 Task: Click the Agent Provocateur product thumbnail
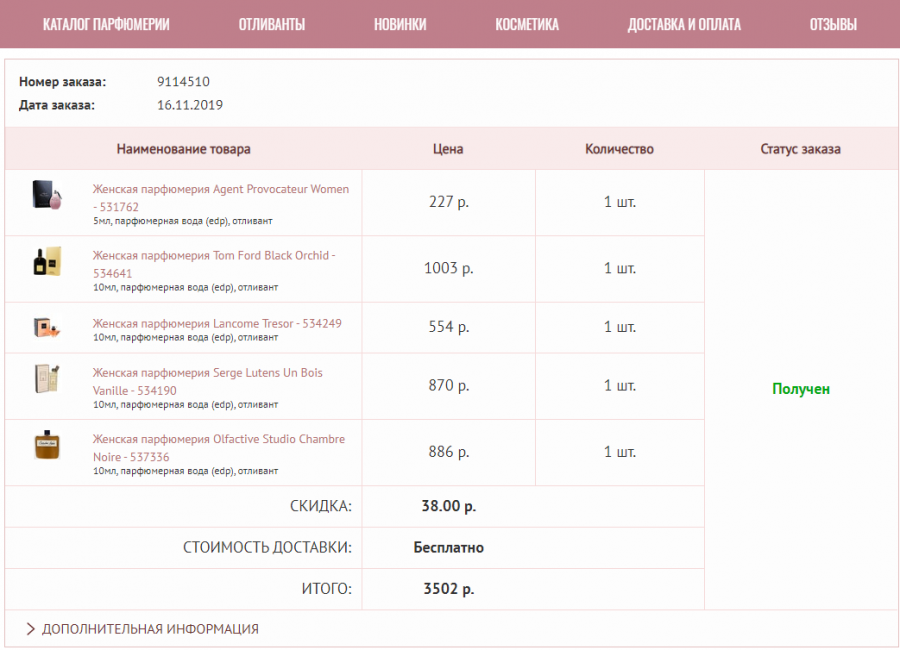[x=47, y=195]
